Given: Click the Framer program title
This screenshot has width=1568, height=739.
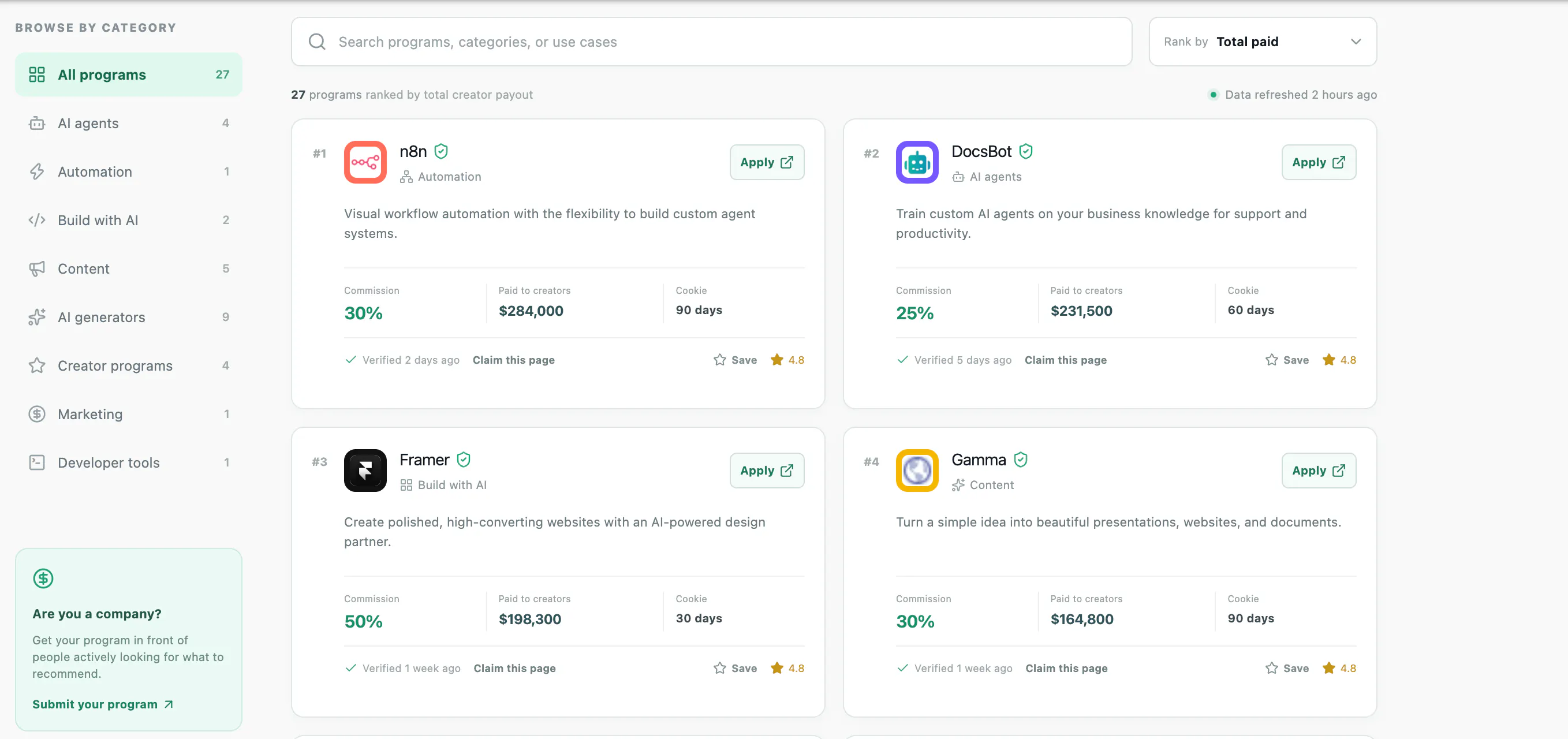Looking at the screenshot, I should pyautogui.click(x=424, y=460).
